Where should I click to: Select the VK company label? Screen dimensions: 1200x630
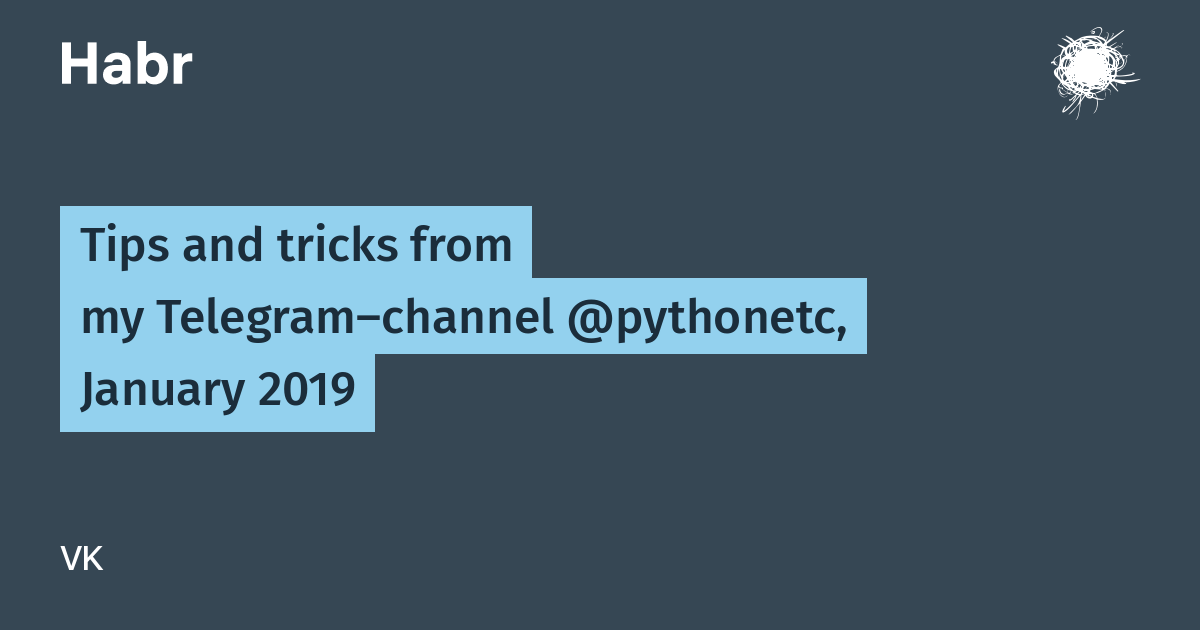coord(82,560)
